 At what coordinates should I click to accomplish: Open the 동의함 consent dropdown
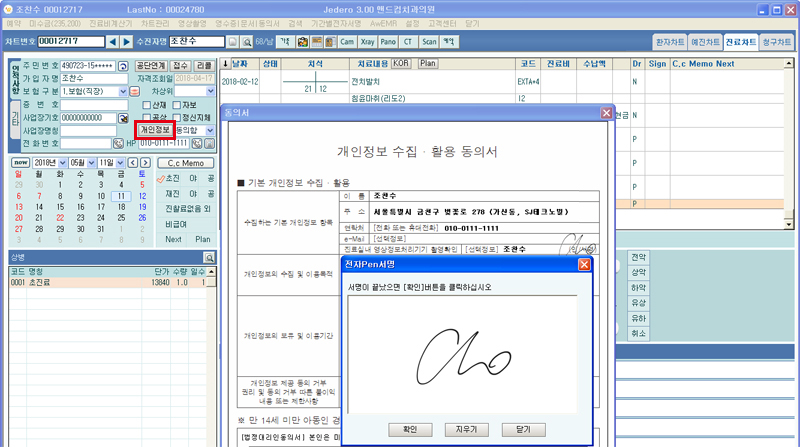tap(208, 130)
